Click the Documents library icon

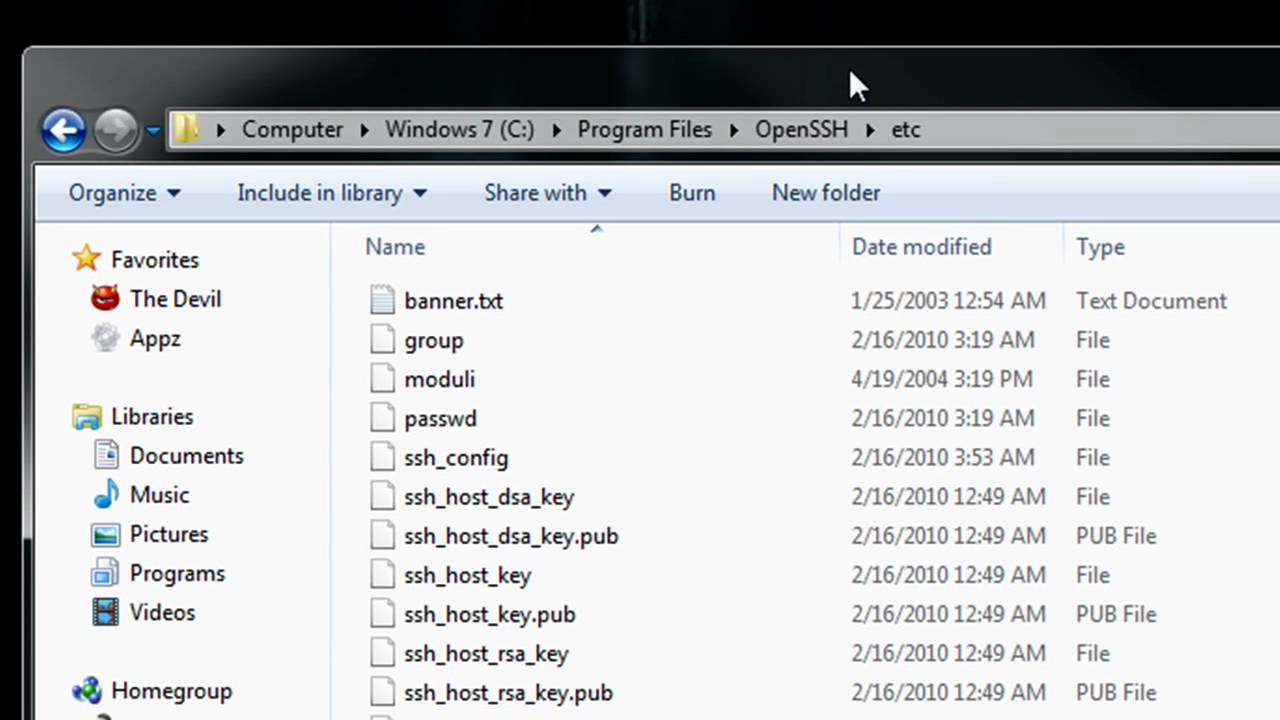[x=105, y=455]
